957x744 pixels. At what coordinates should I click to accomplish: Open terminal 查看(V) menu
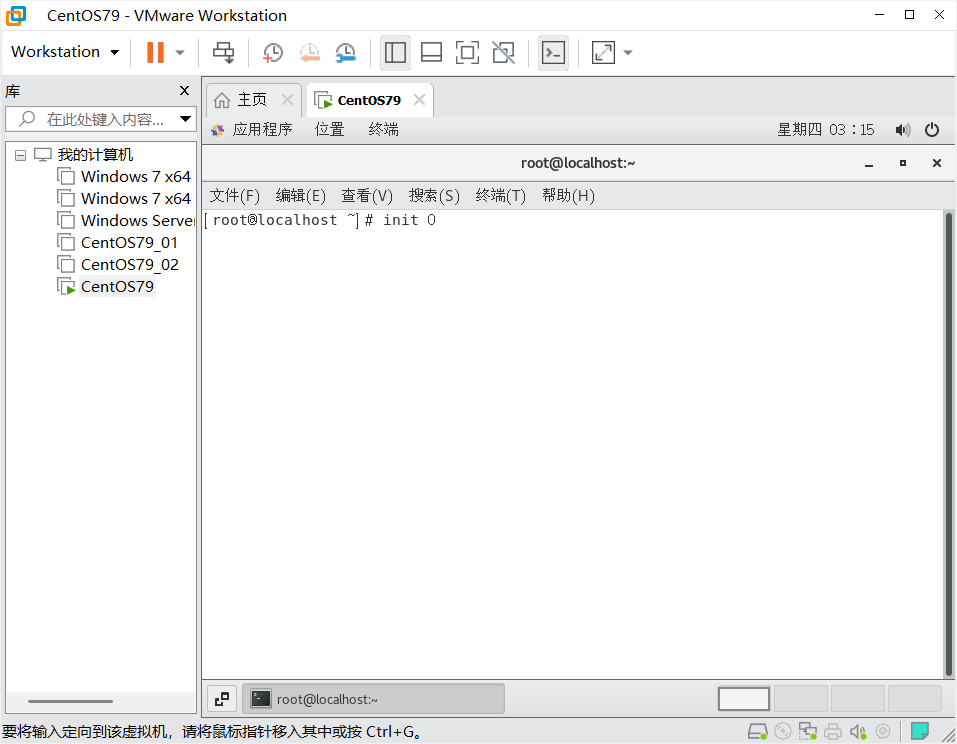click(x=367, y=195)
